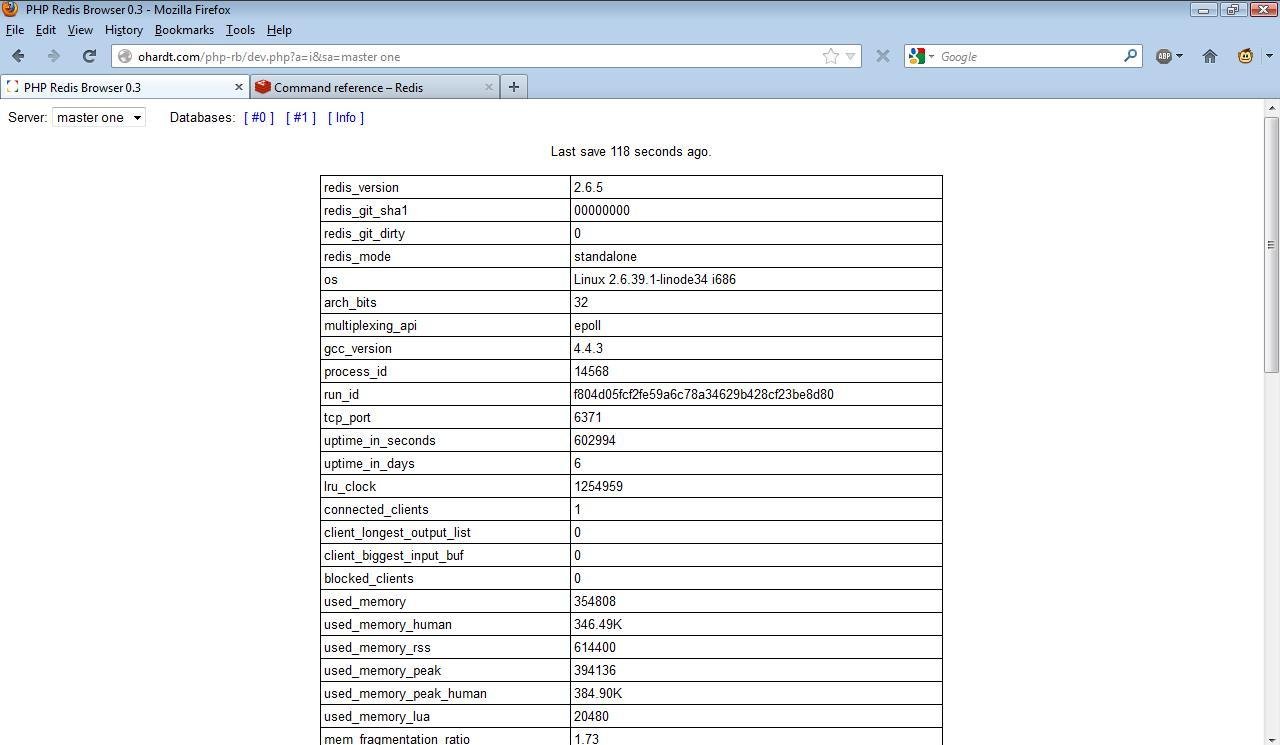
Task: Open a new tab with the plus button
Action: pyautogui.click(x=513, y=87)
